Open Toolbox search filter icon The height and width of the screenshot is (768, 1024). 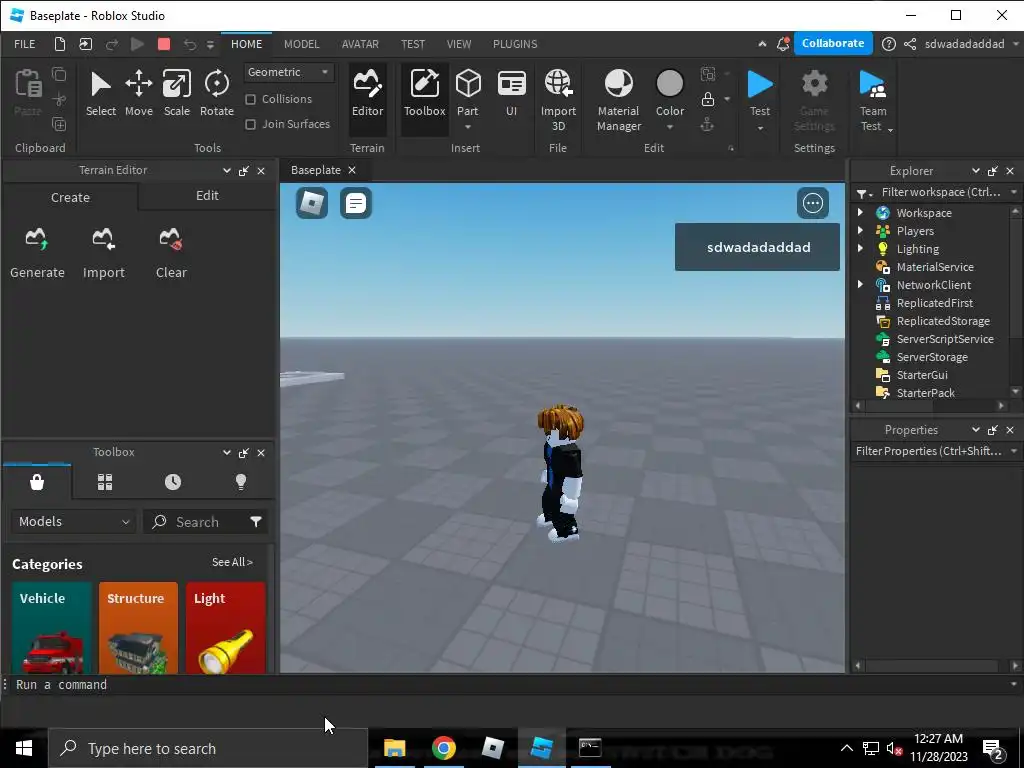pos(256,521)
